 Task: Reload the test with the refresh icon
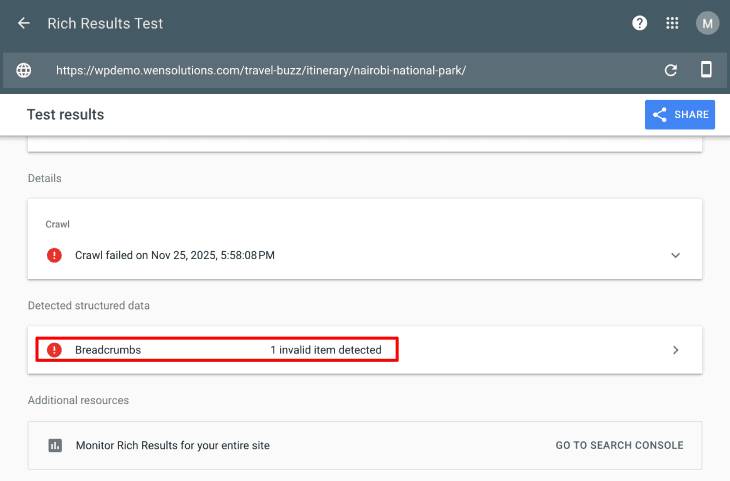pos(670,70)
